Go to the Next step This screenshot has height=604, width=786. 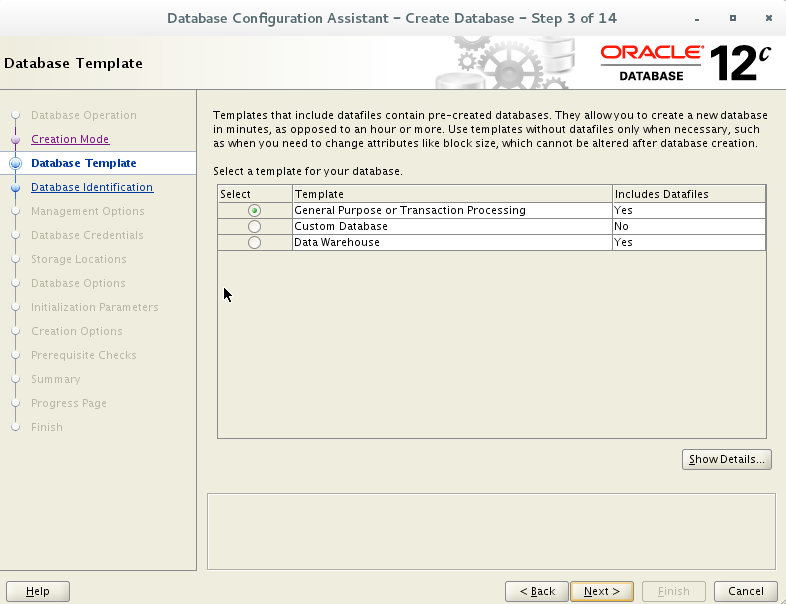tap(602, 591)
